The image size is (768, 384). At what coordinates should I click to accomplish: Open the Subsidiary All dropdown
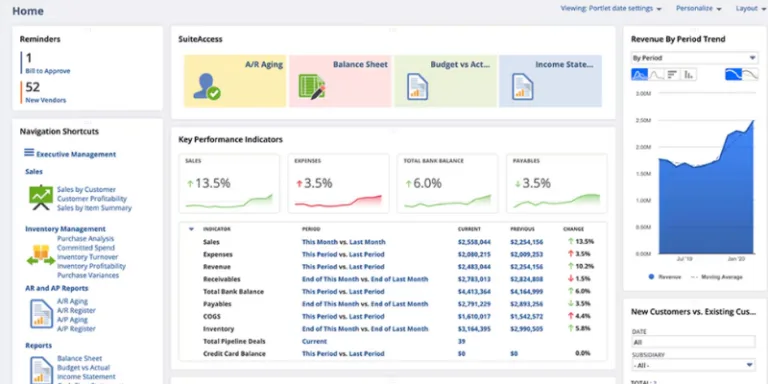pyautogui.click(x=693, y=365)
